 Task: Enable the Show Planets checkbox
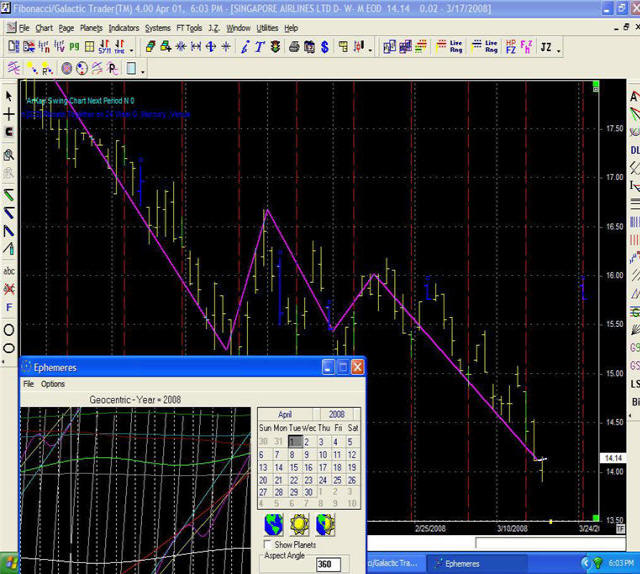pyautogui.click(x=268, y=545)
